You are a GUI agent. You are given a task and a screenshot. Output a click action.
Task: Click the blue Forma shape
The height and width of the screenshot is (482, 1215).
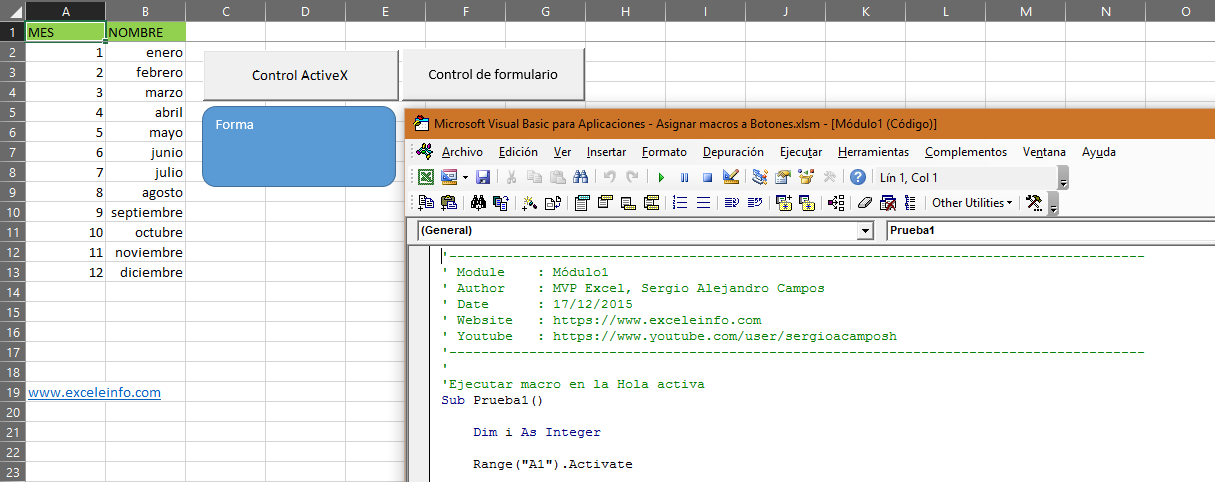tap(299, 147)
